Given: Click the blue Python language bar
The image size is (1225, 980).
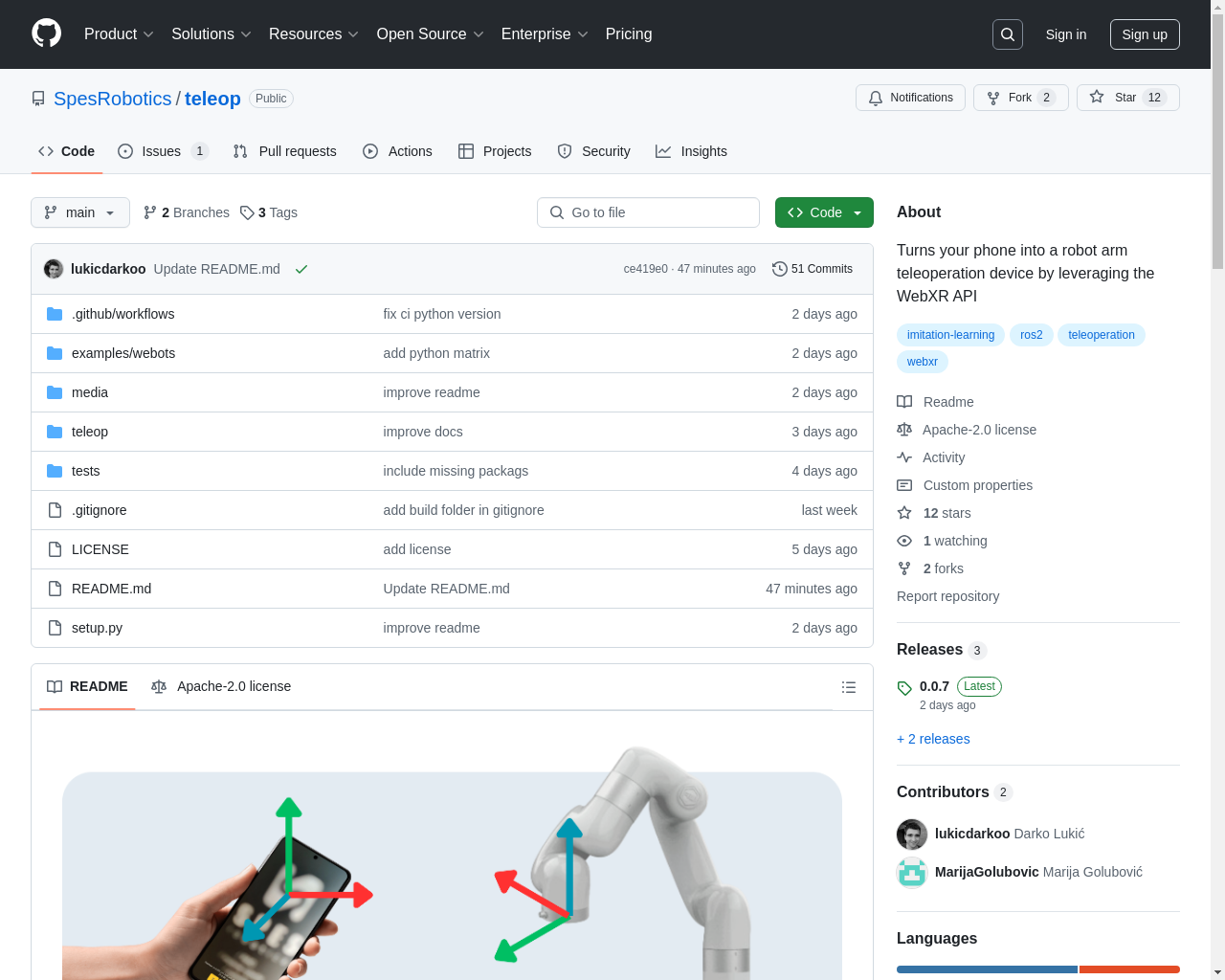Looking at the screenshot, I should [x=987, y=969].
